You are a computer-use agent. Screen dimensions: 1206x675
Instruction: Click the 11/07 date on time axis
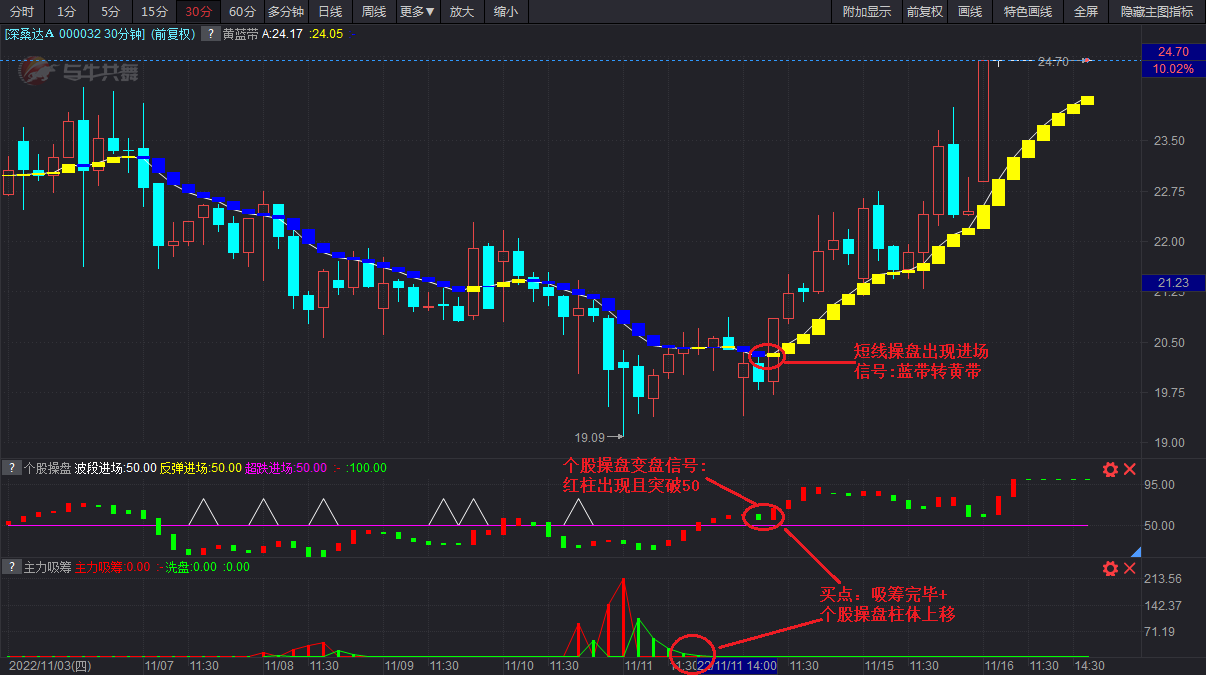[x=159, y=665]
